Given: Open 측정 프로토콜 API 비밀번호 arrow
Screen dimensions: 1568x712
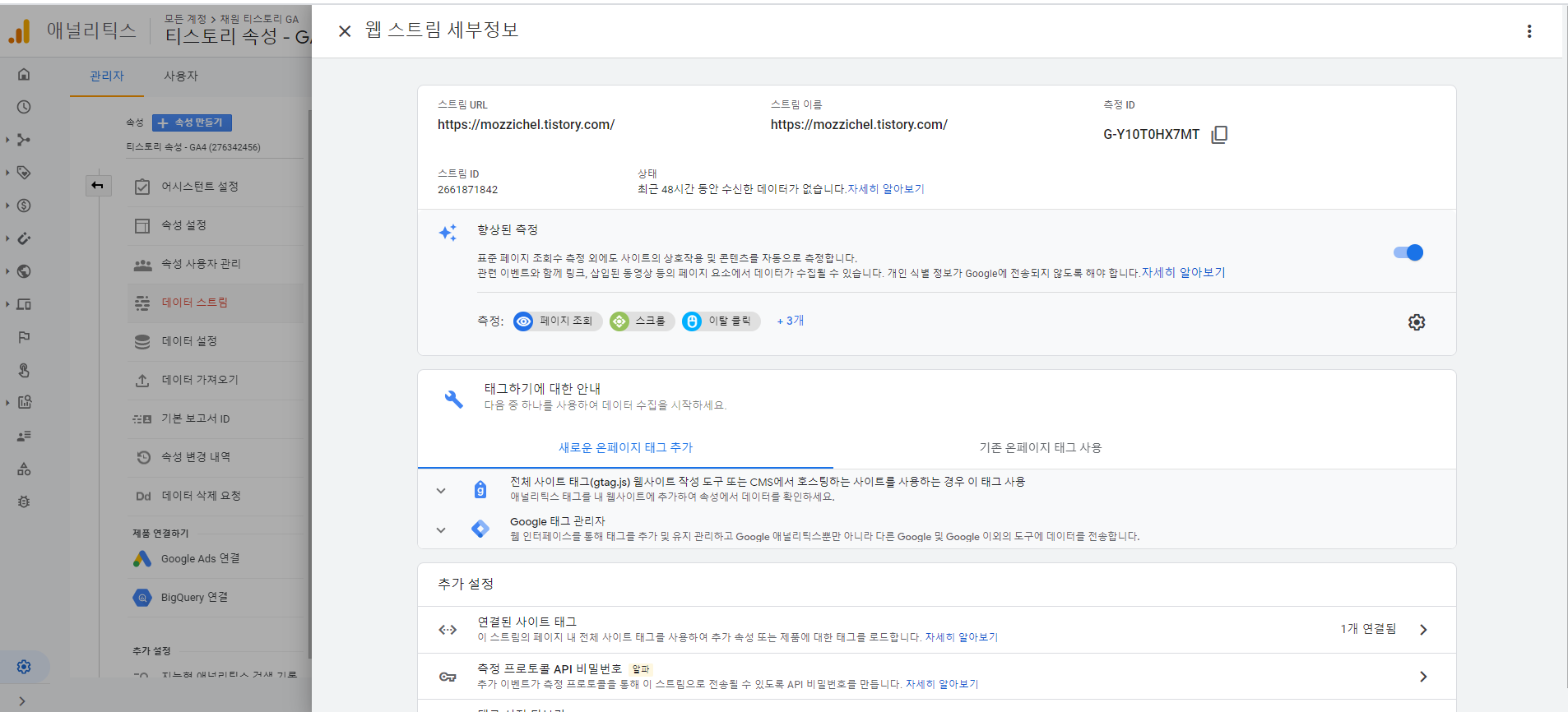Looking at the screenshot, I should [x=1423, y=677].
